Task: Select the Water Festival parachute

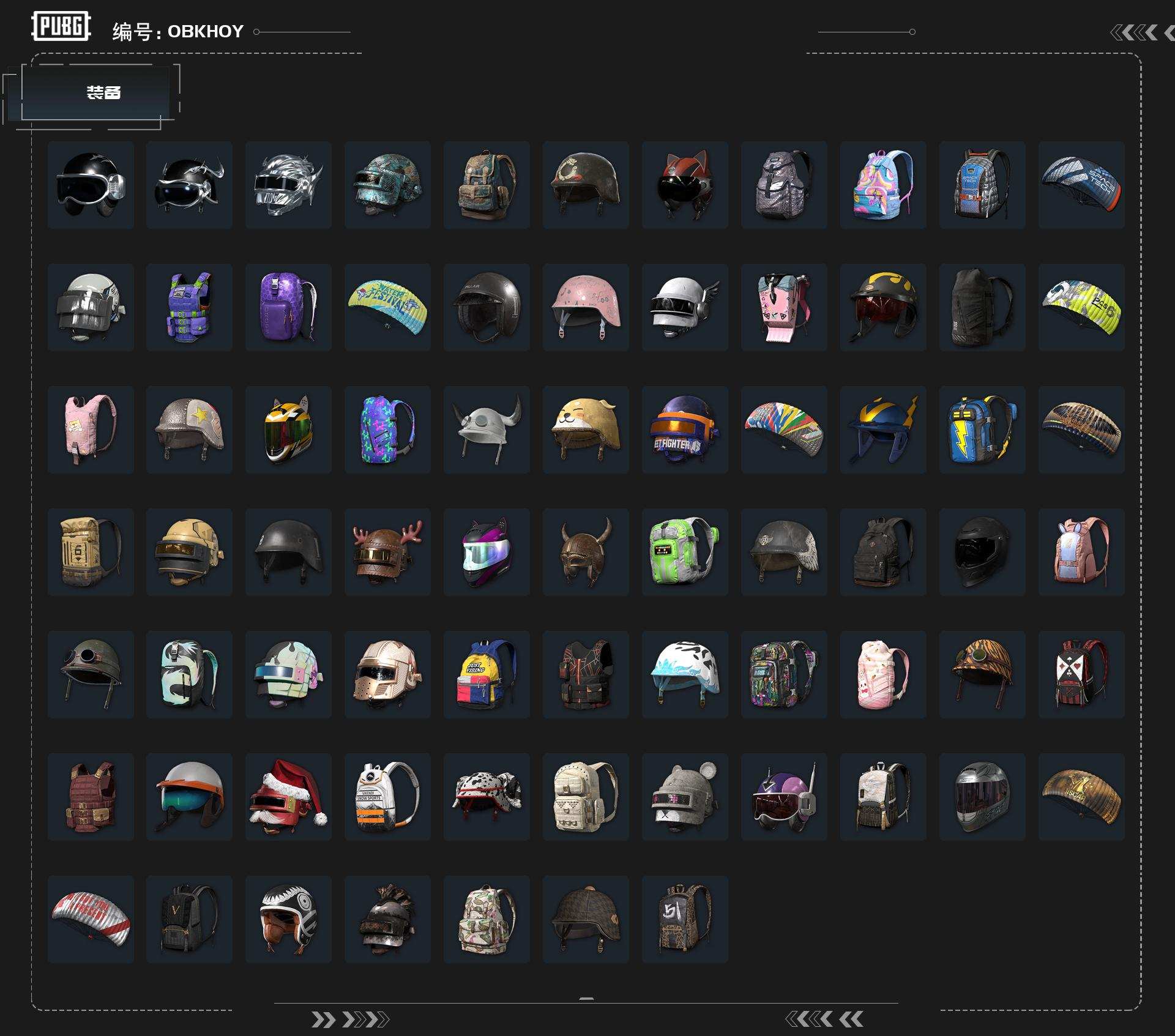Action: click(387, 307)
